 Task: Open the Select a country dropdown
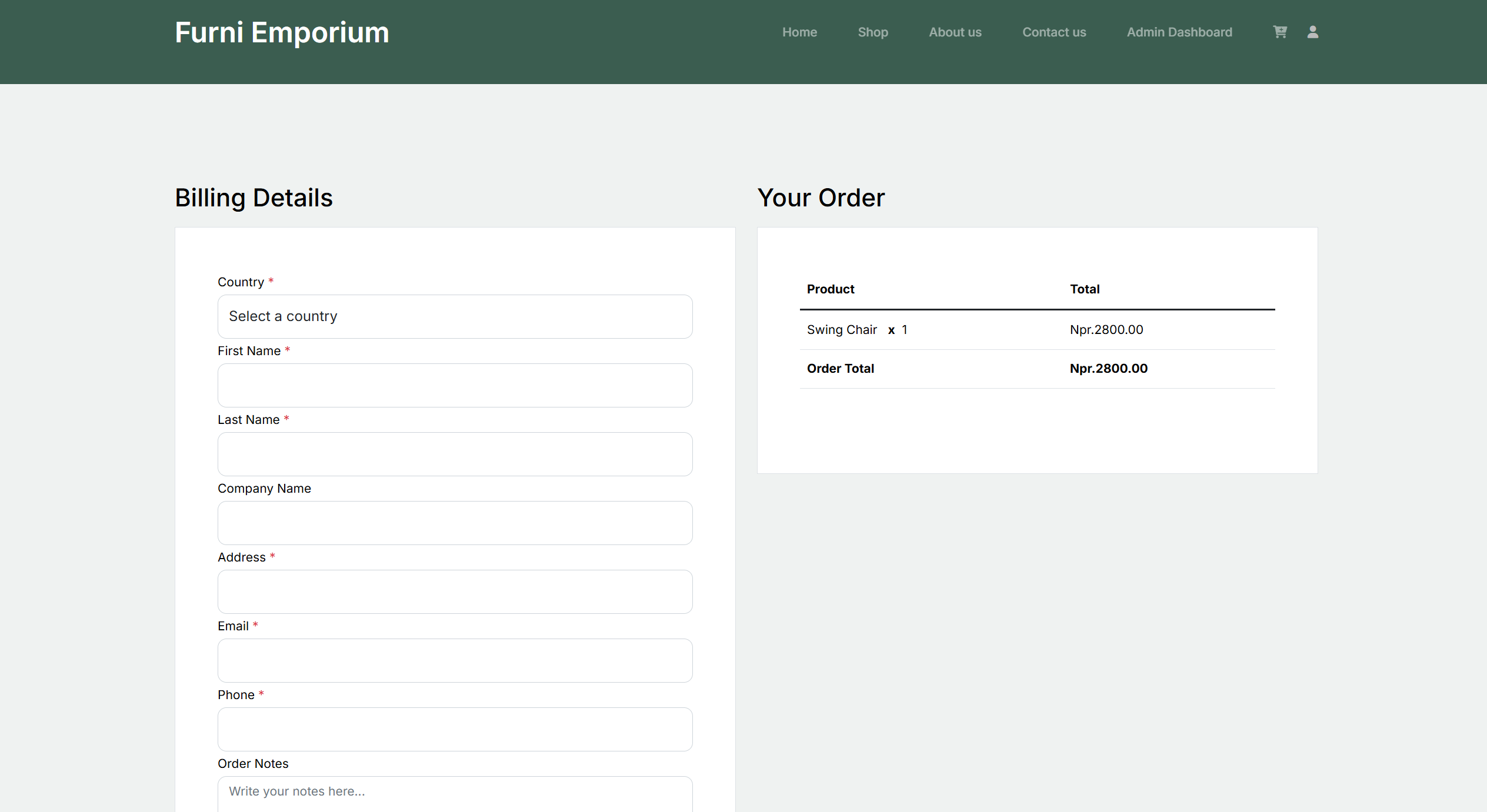(x=455, y=316)
